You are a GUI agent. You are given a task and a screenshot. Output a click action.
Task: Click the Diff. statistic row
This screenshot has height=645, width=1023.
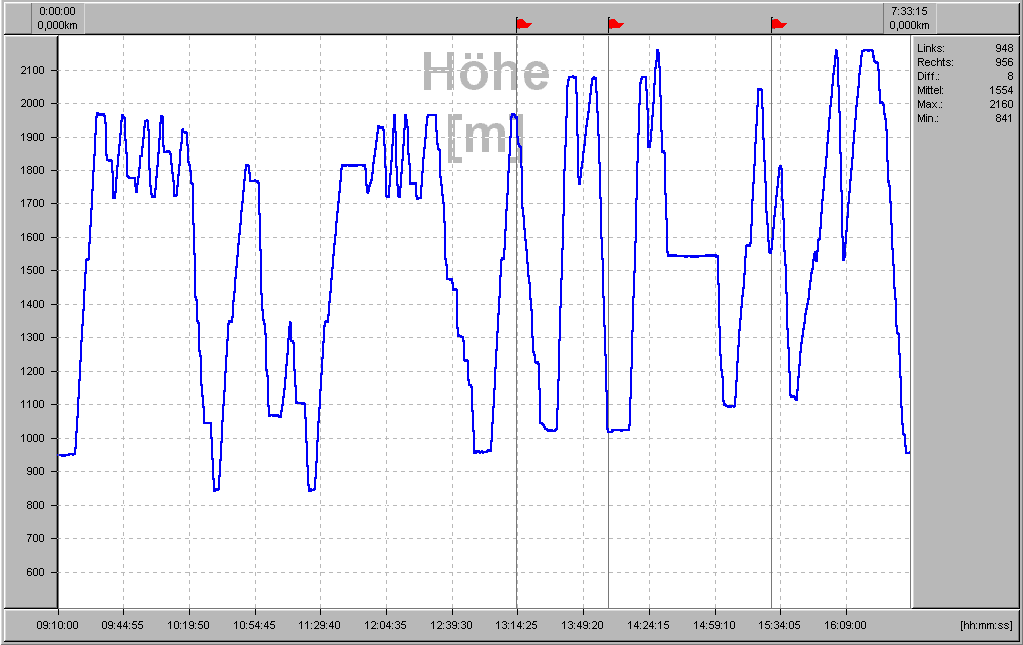coord(964,76)
